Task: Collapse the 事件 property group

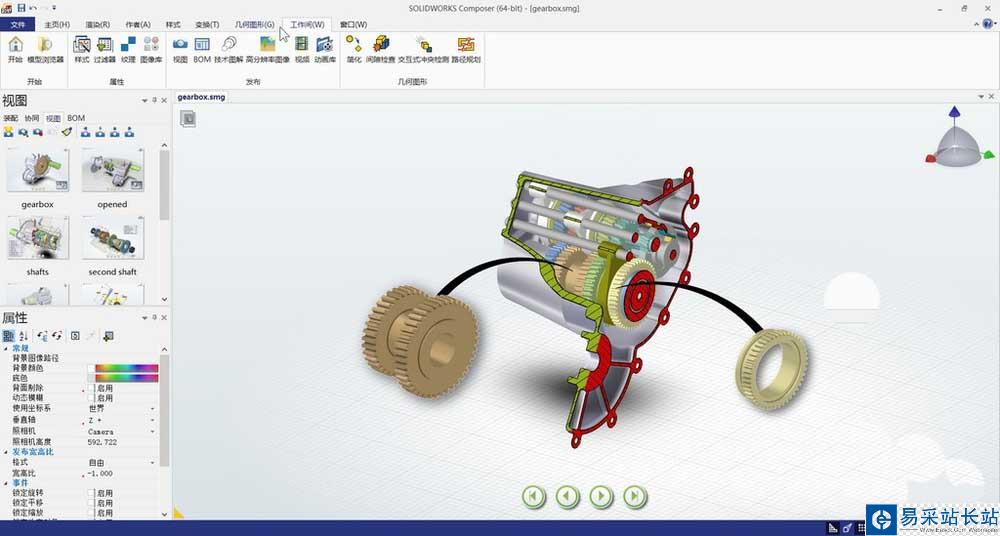Action: (6, 483)
